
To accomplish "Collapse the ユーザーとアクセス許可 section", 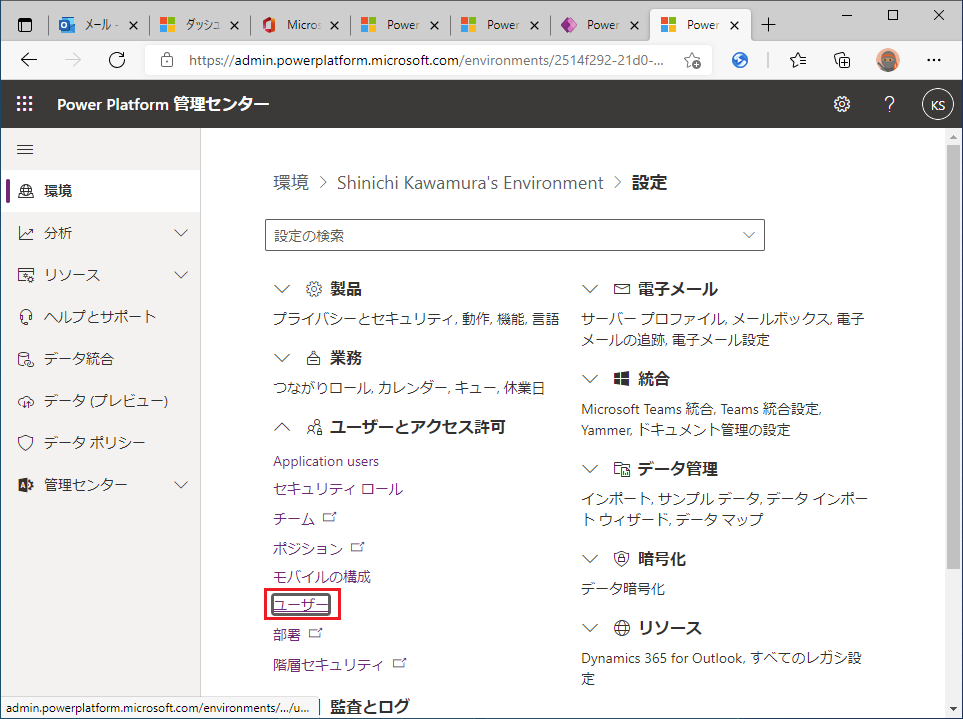I will pos(282,427).
